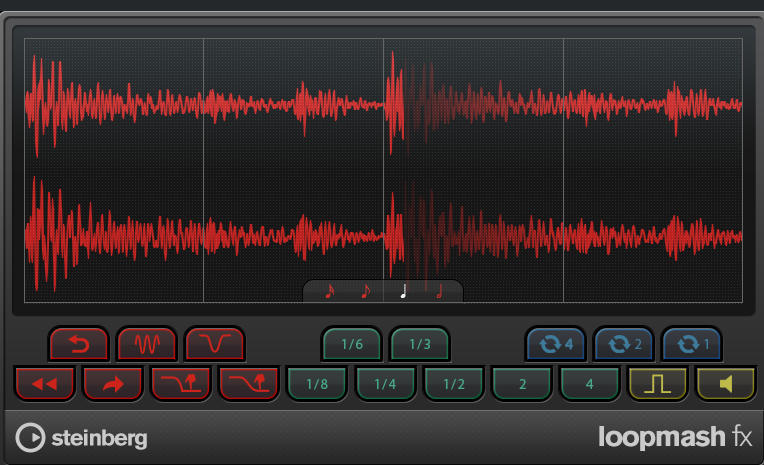This screenshot has width=764, height=465.
Task: Trigger the green 1/3 pad
Action: coord(420,344)
